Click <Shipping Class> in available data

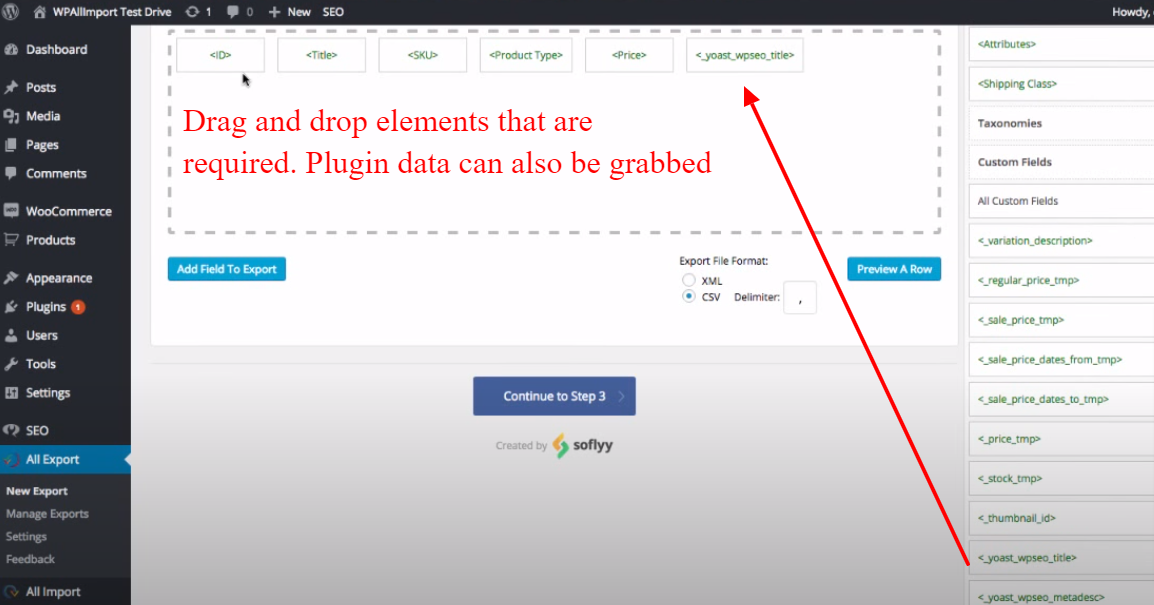click(1061, 84)
